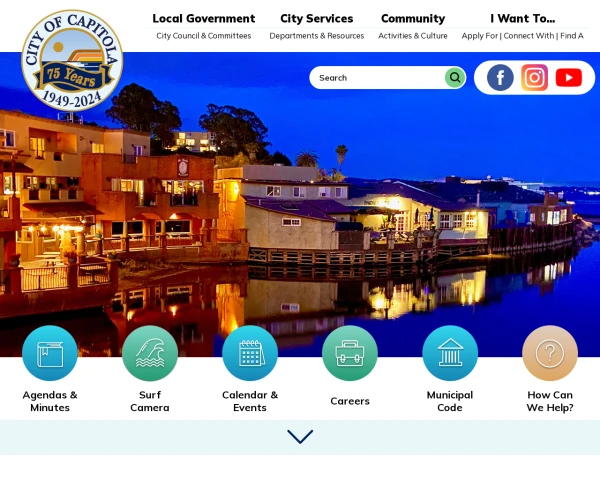Click the Careers text link
The image size is (600, 480).
pos(350,401)
